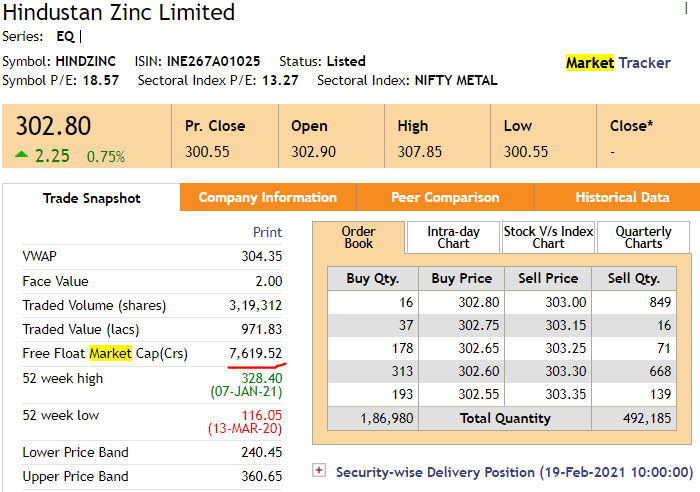
Task: Click the last traded price 302.80
Action: click(53, 126)
